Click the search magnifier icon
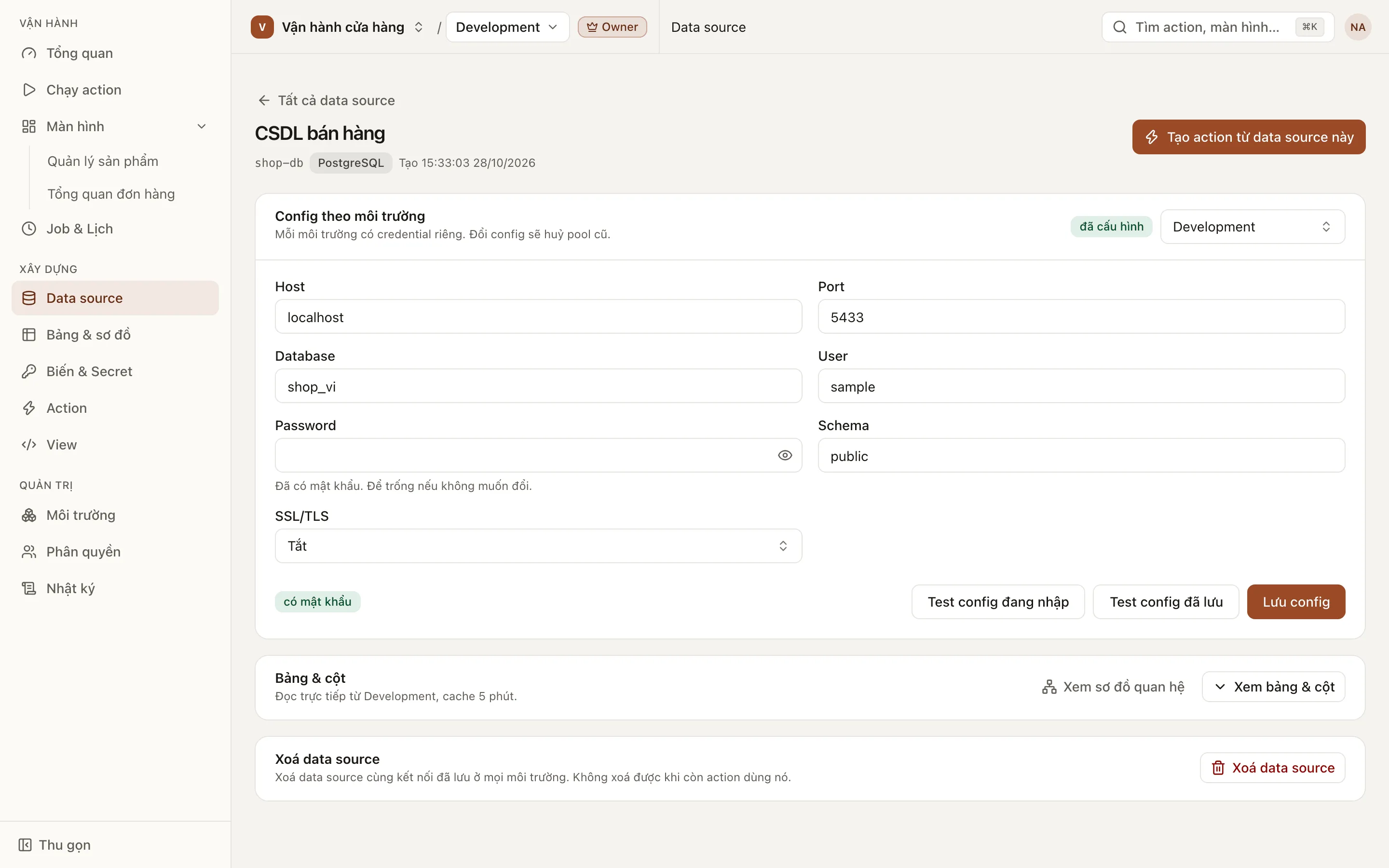 tap(1119, 27)
